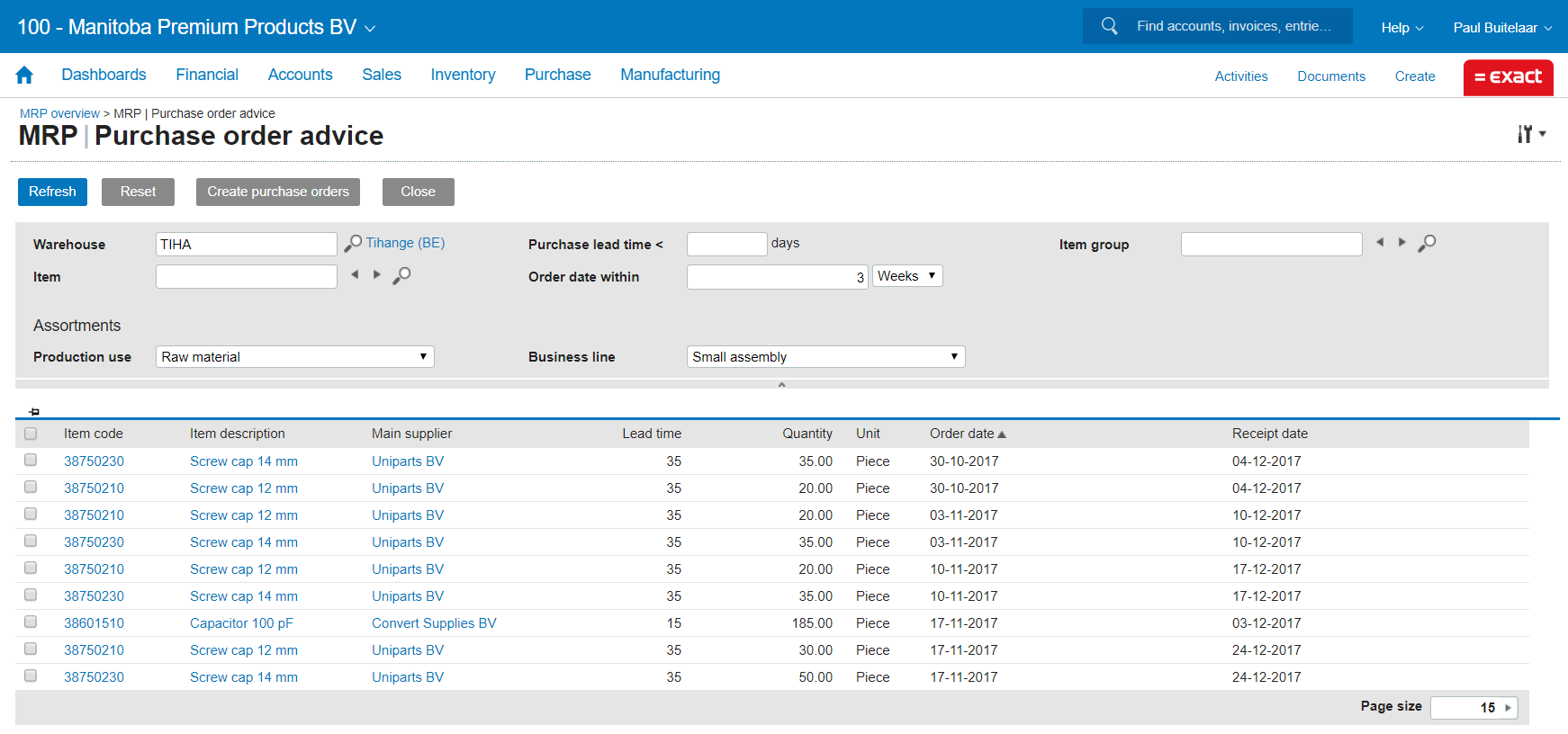This screenshot has width=1568, height=734.
Task: Open the Item lookup magnifier icon
Action: [401, 275]
